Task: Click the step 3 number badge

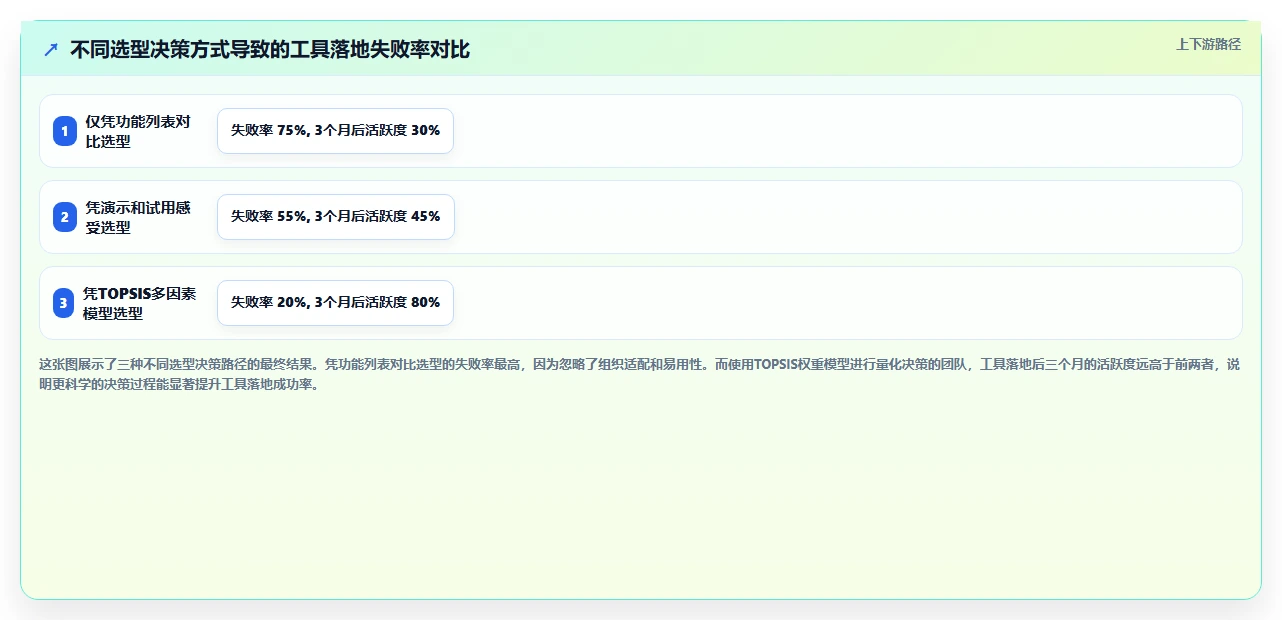Action: pyautogui.click(x=65, y=303)
